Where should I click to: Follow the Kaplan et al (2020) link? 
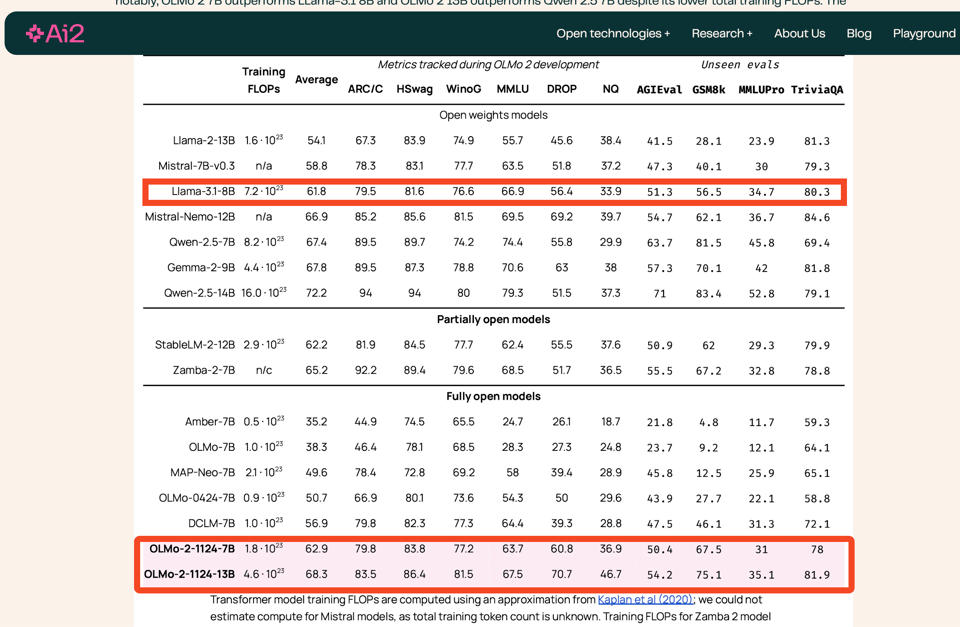[x=645, y=600]
